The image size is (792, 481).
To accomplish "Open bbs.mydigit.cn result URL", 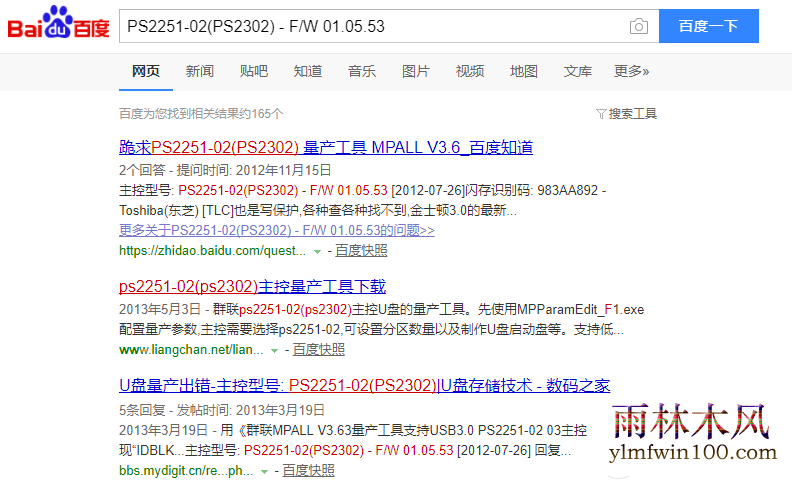I will pos(186,471).
